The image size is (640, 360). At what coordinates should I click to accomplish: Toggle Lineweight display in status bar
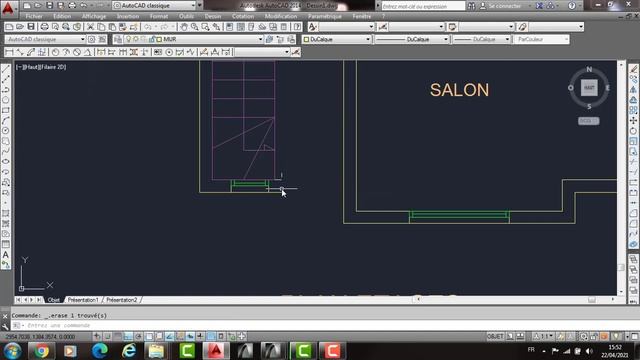tap(200, 336)
